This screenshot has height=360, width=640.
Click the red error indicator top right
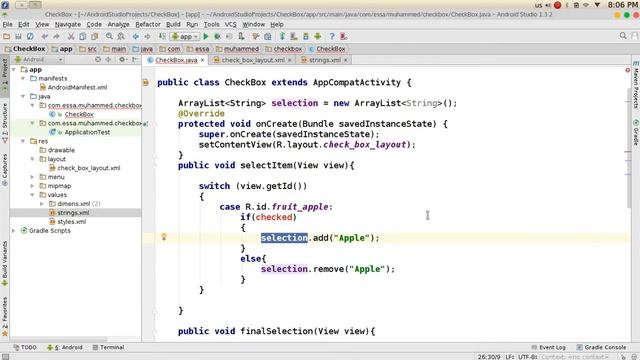coord(627,70)
